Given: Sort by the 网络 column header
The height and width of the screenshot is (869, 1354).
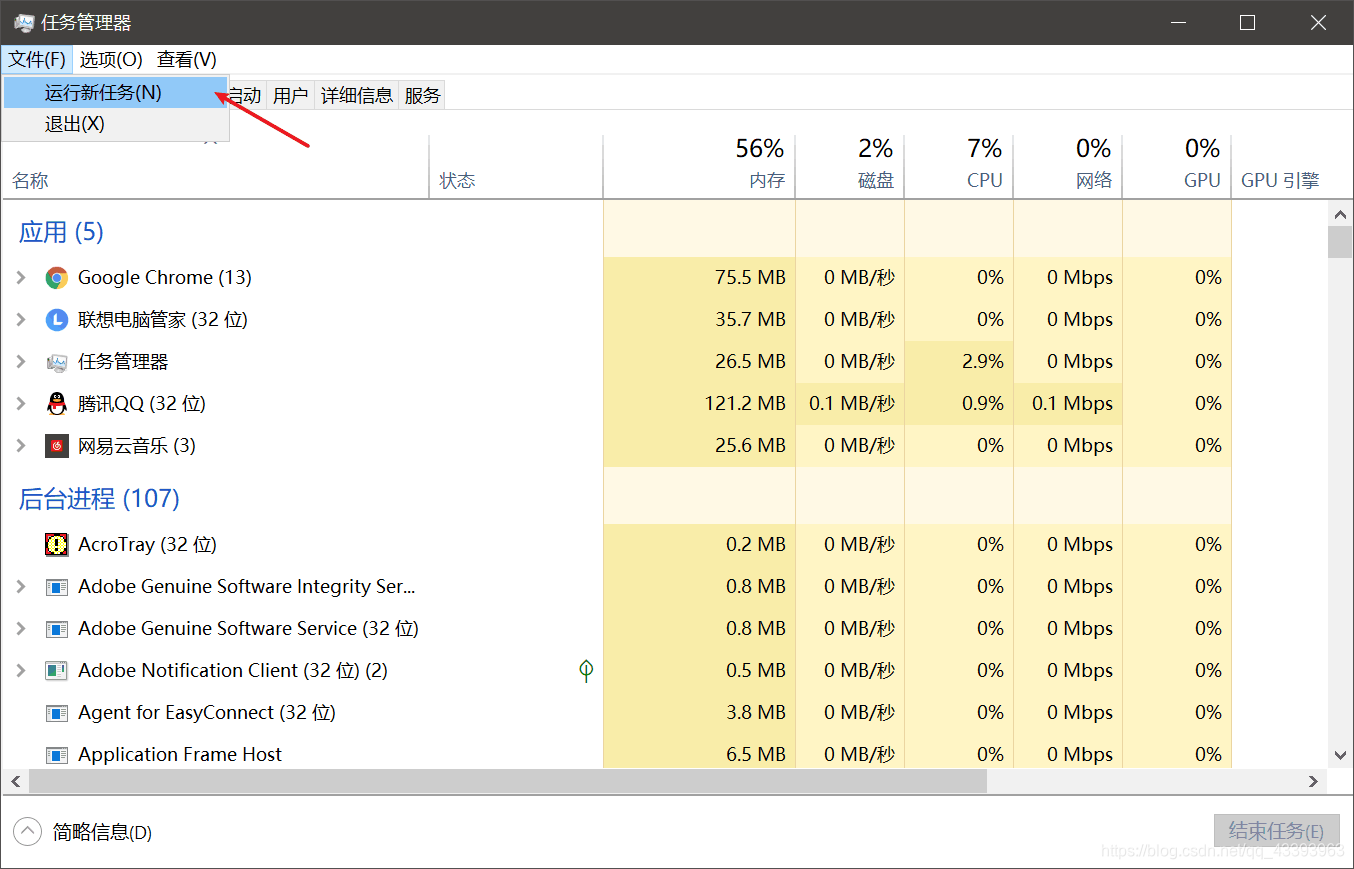Looking at the screenshot, I should 1068,167.
